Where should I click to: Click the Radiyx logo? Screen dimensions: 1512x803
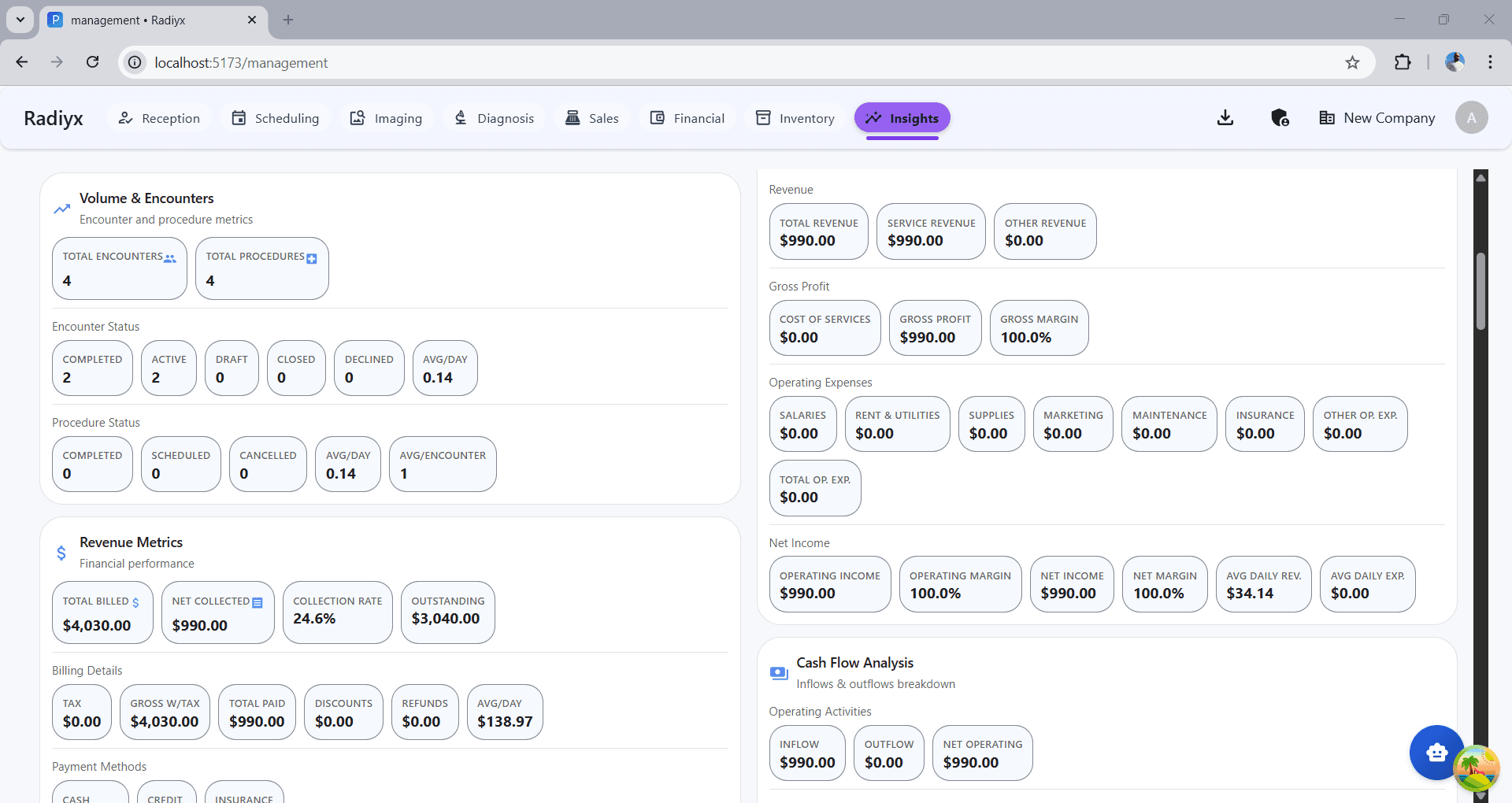54,118
